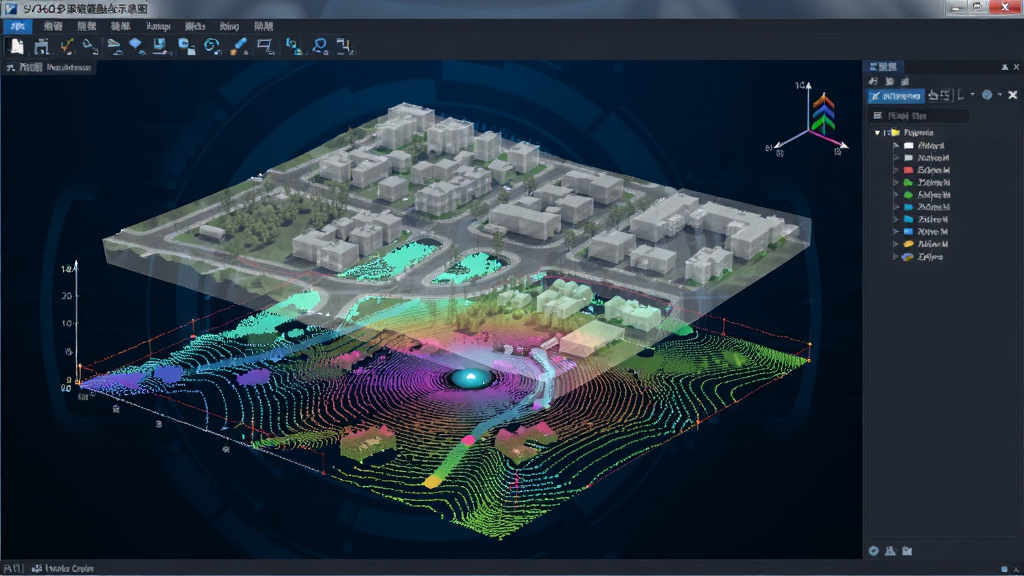The height and width of the screenshot is (576, 1024).
Task: Click the blue diamond shape toolbar icon
Action: click(136, 46)
